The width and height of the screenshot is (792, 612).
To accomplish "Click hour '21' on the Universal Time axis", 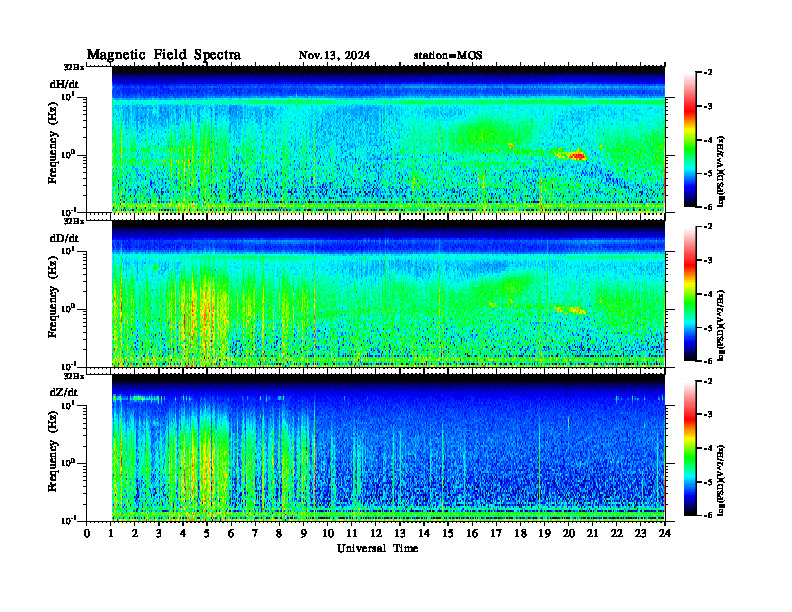I will click(592, 534).
